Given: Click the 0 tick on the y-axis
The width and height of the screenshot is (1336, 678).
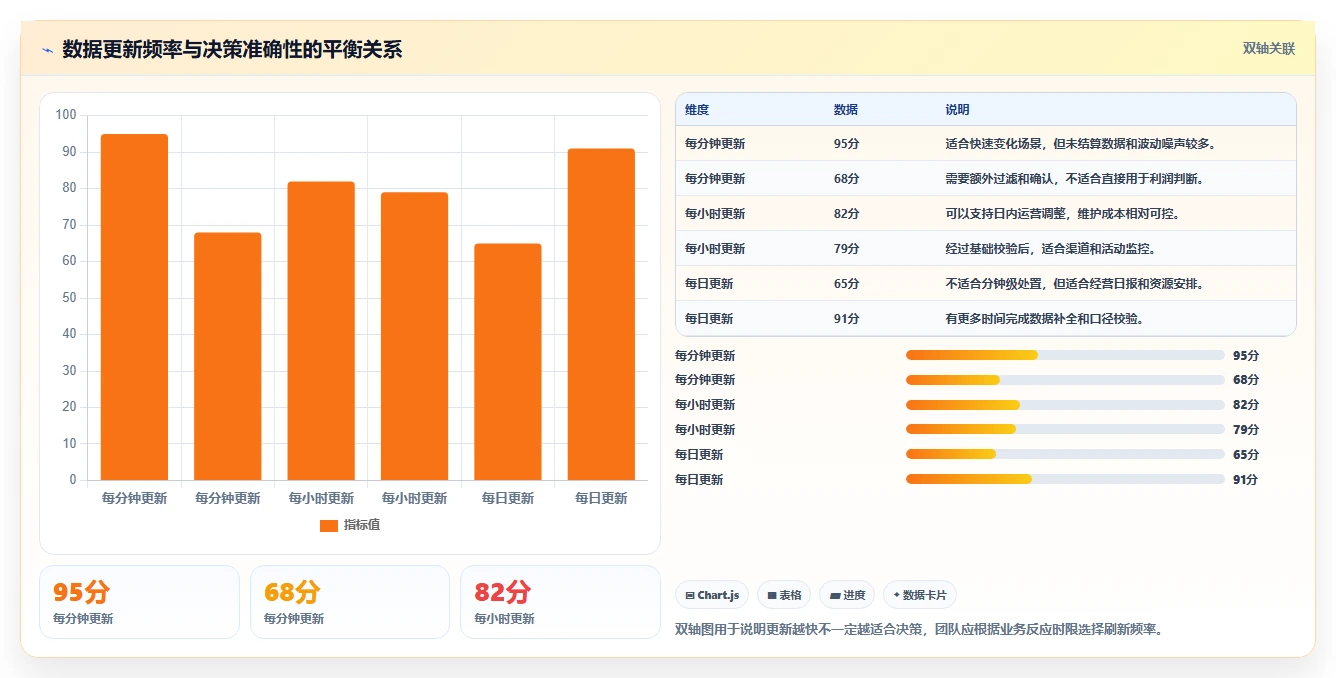Looking at the screenshot, I should pos(73,480).
